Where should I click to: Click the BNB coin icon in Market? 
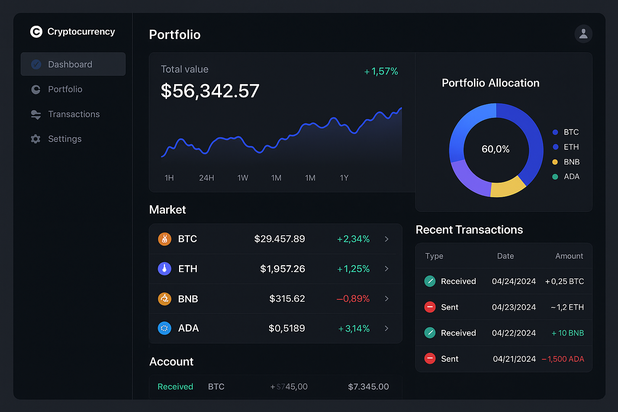pyautogui.click(x=164, y=299)
